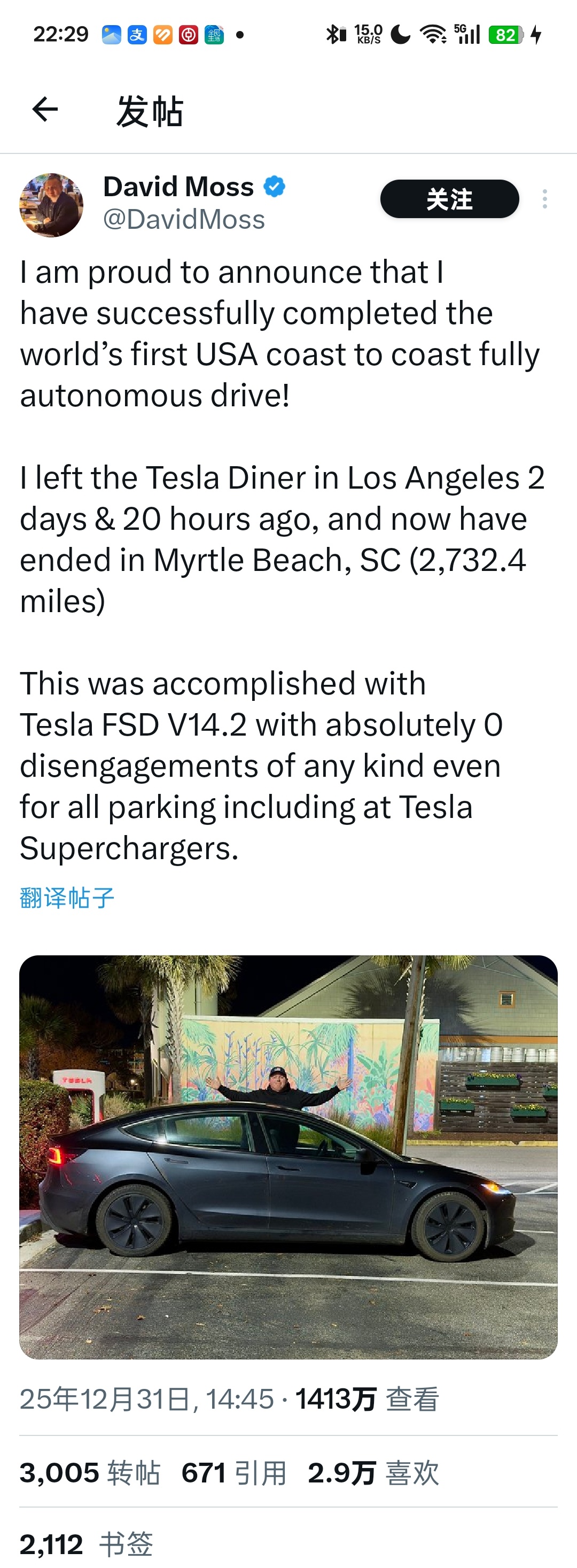Open the three-dot post options menu
The height and width of the screenshot is (1568, 577).
(x=544, y=199)
